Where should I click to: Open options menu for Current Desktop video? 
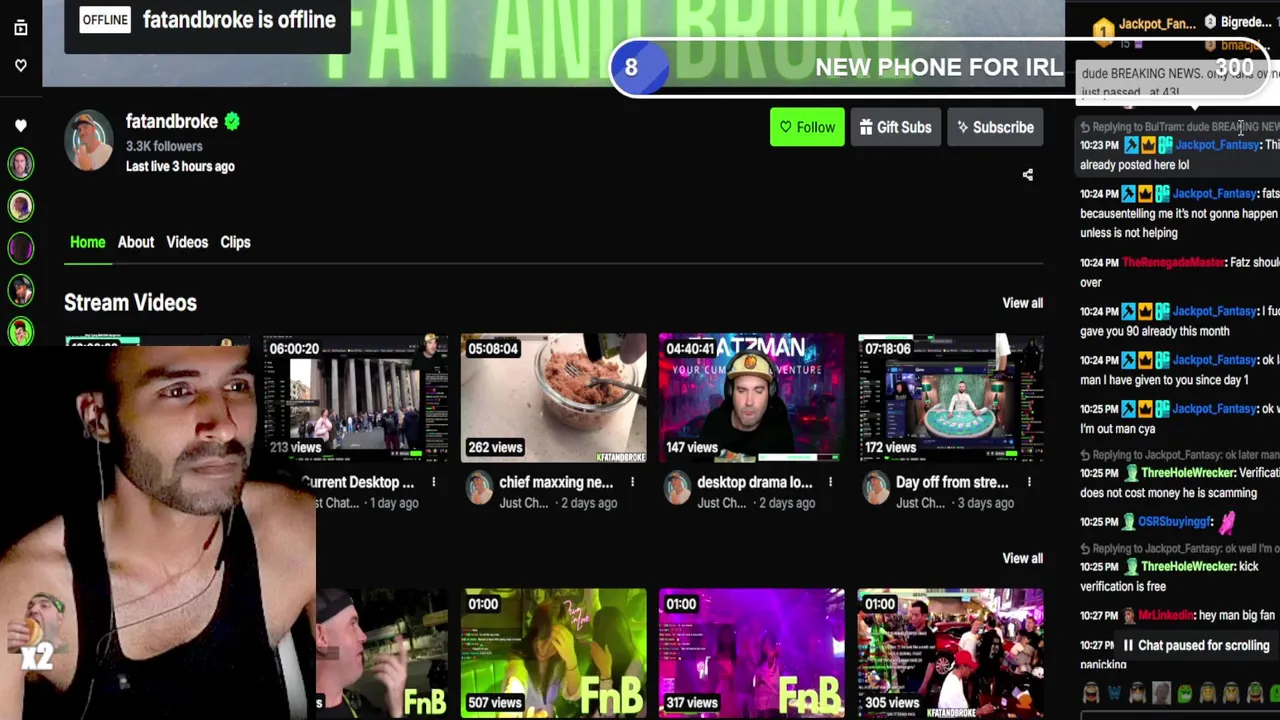click(x=434, y=482)
